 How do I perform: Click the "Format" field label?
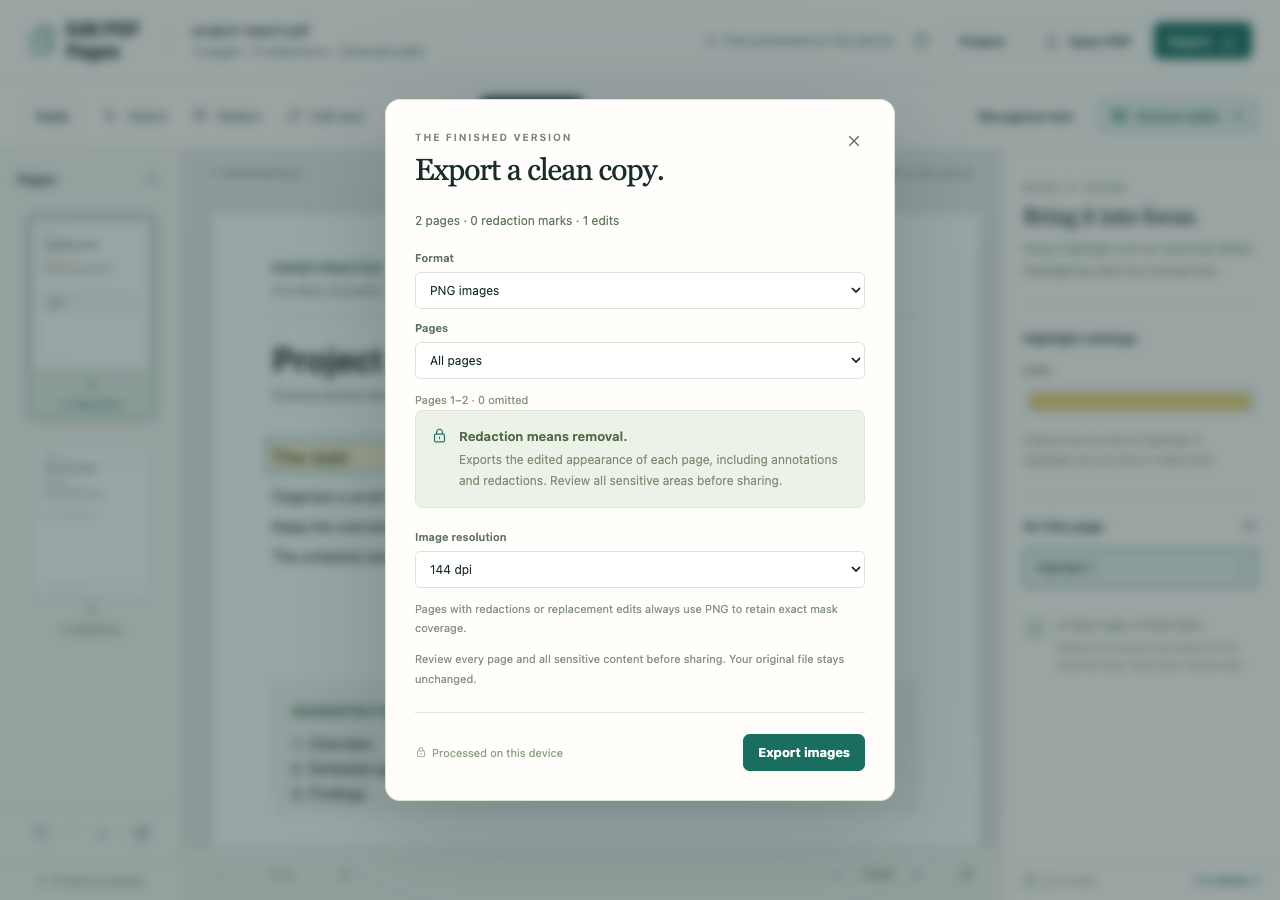coord(434,258)
